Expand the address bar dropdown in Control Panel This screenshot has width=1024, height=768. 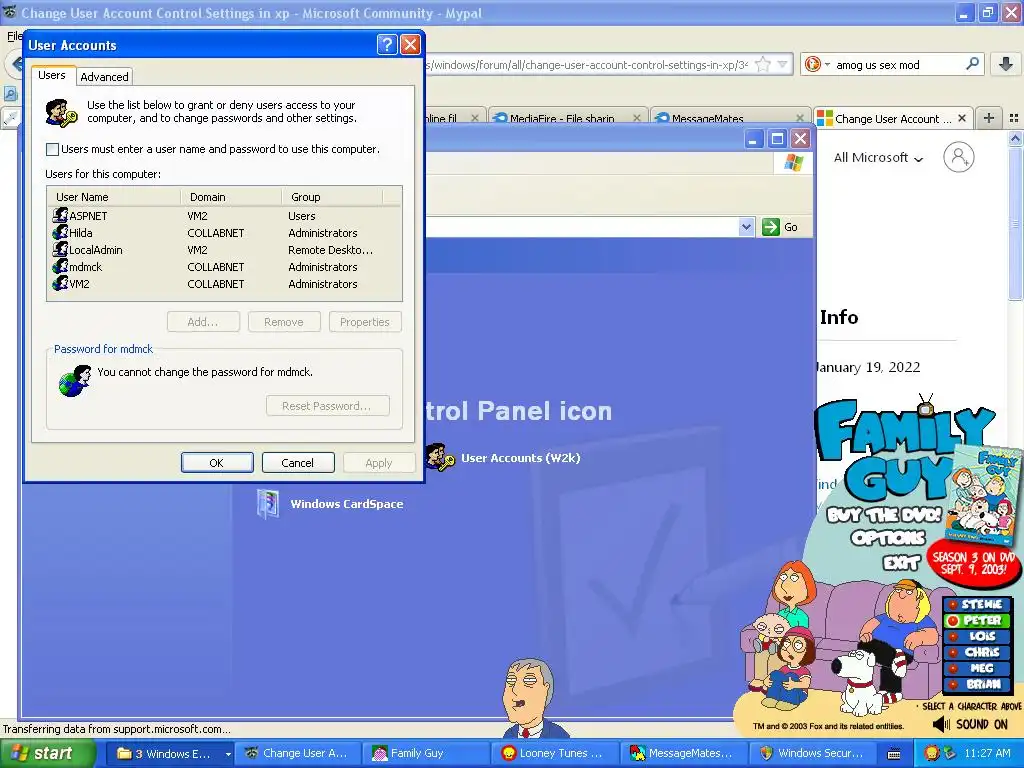[746, 227]
